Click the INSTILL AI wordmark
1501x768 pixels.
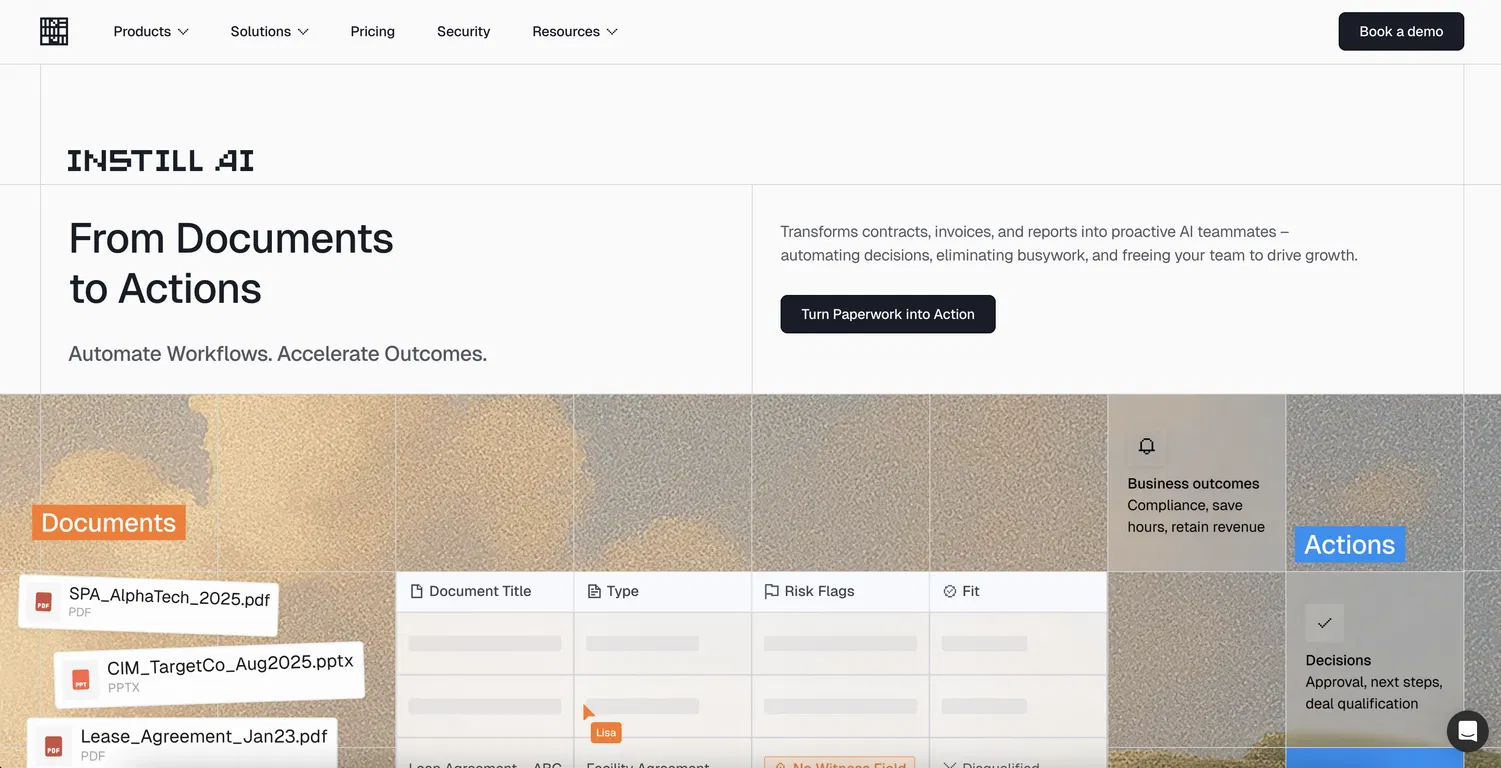click(161, 160)
